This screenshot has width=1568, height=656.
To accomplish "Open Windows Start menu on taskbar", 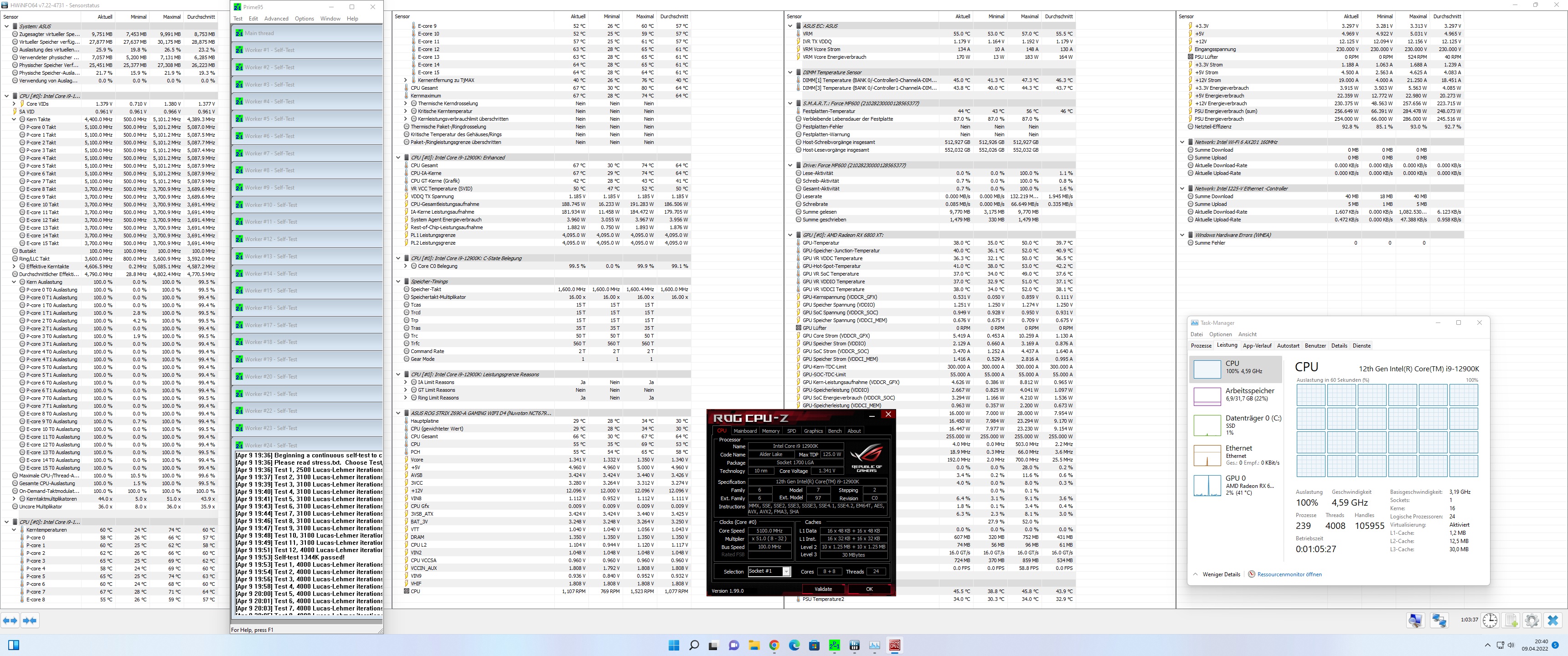I will click(x=674, y=645).
